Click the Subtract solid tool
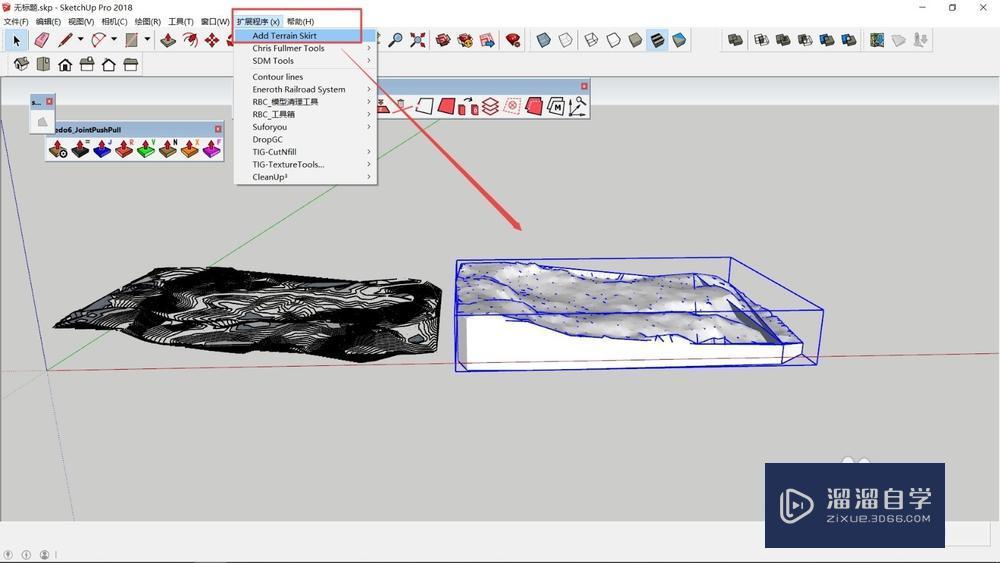This screenshot has height=563, width=1000. (805, 40)
